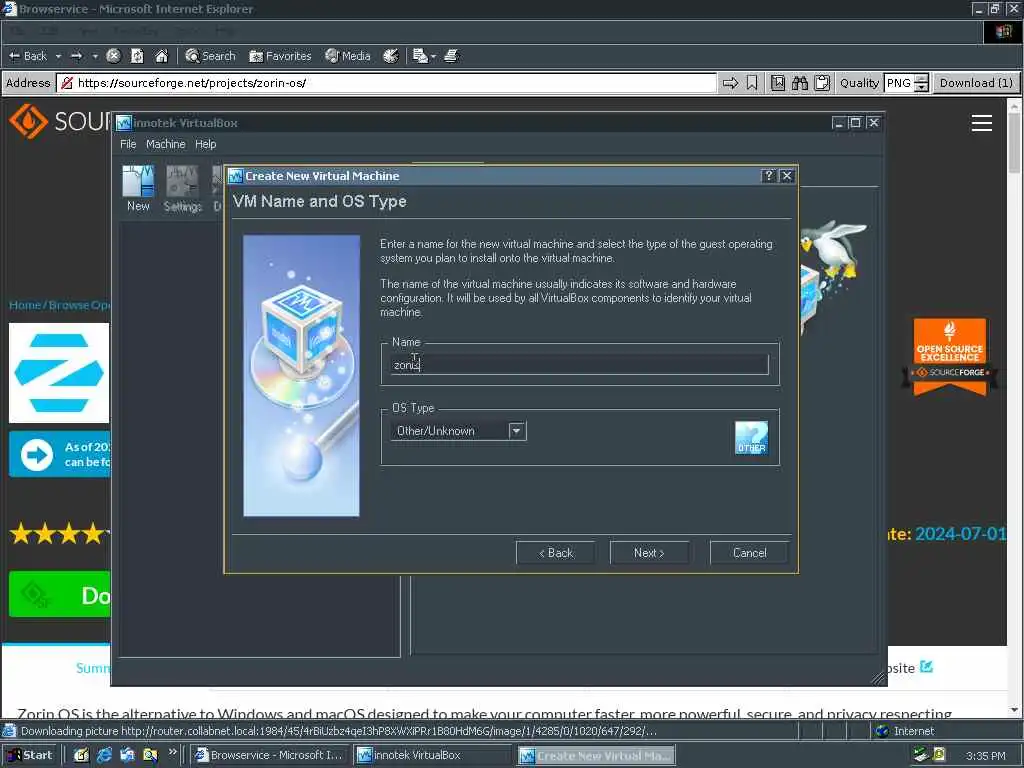This screenshot has height=768, width=1024.
Task: Click the VM Name text field
Action: tap(579, 364)
